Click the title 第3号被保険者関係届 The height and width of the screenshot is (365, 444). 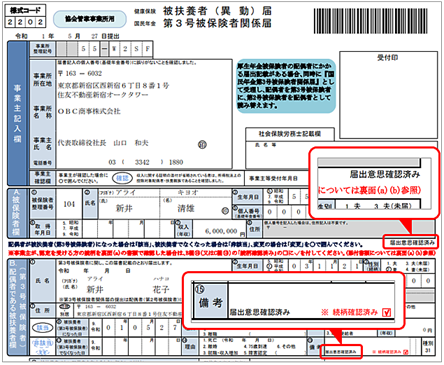217,23
